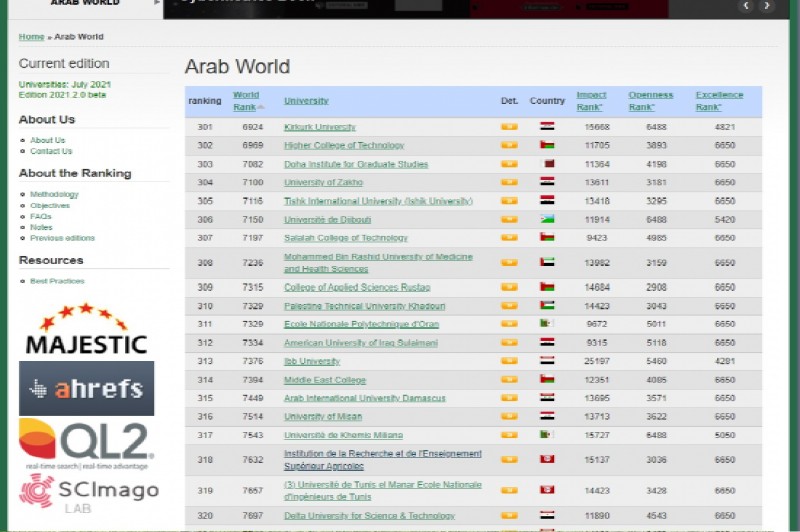Sort table by World Rank column
This screenshot has height=532, width=800.
pos(246,100)
